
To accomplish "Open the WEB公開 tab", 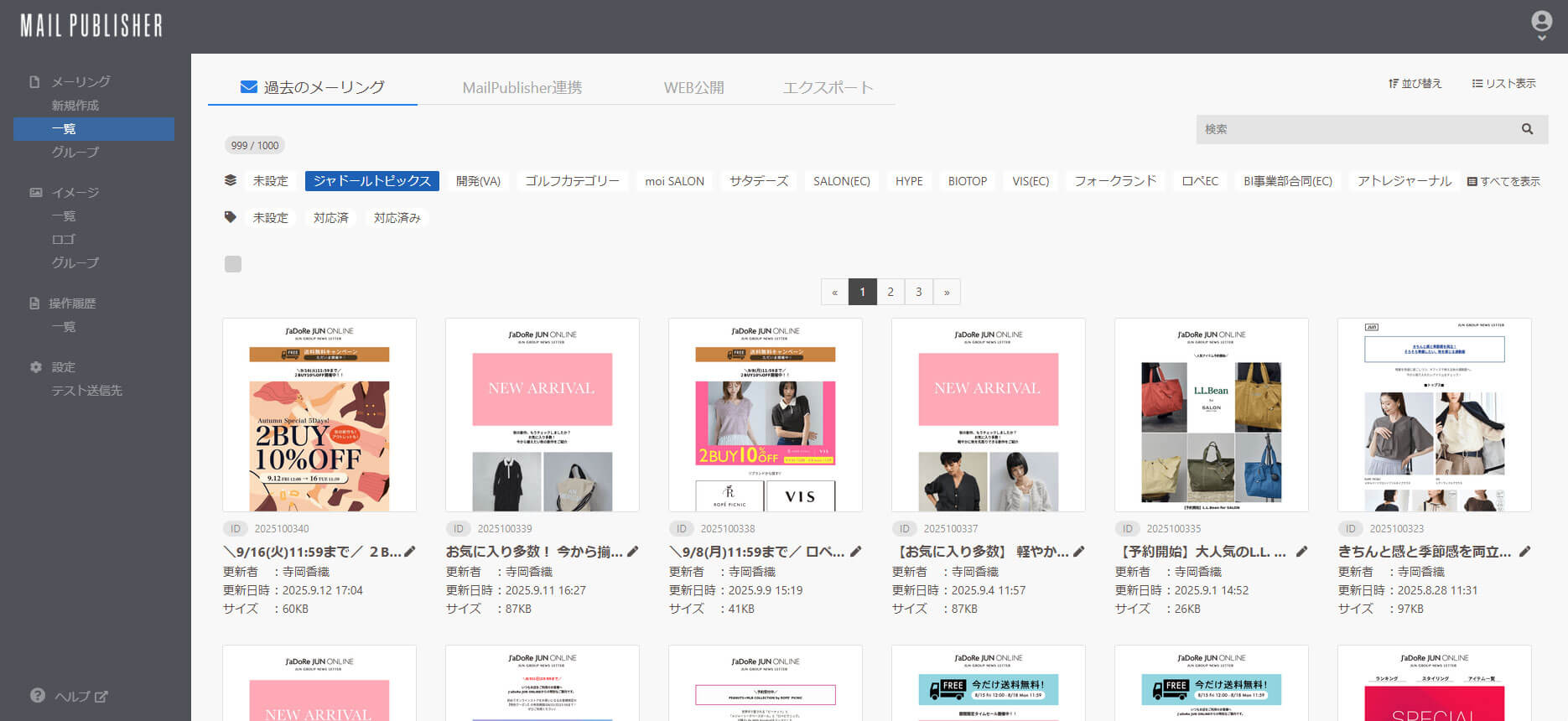I will pyautogui.click(x=693, y=87).
